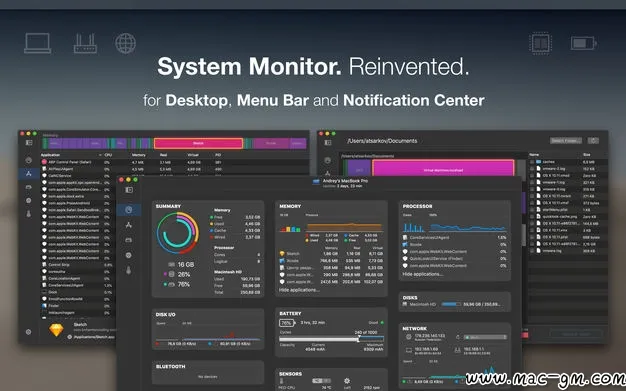
Task: Sort by Virtual column in applications window
Action: [x=192, y=155]
